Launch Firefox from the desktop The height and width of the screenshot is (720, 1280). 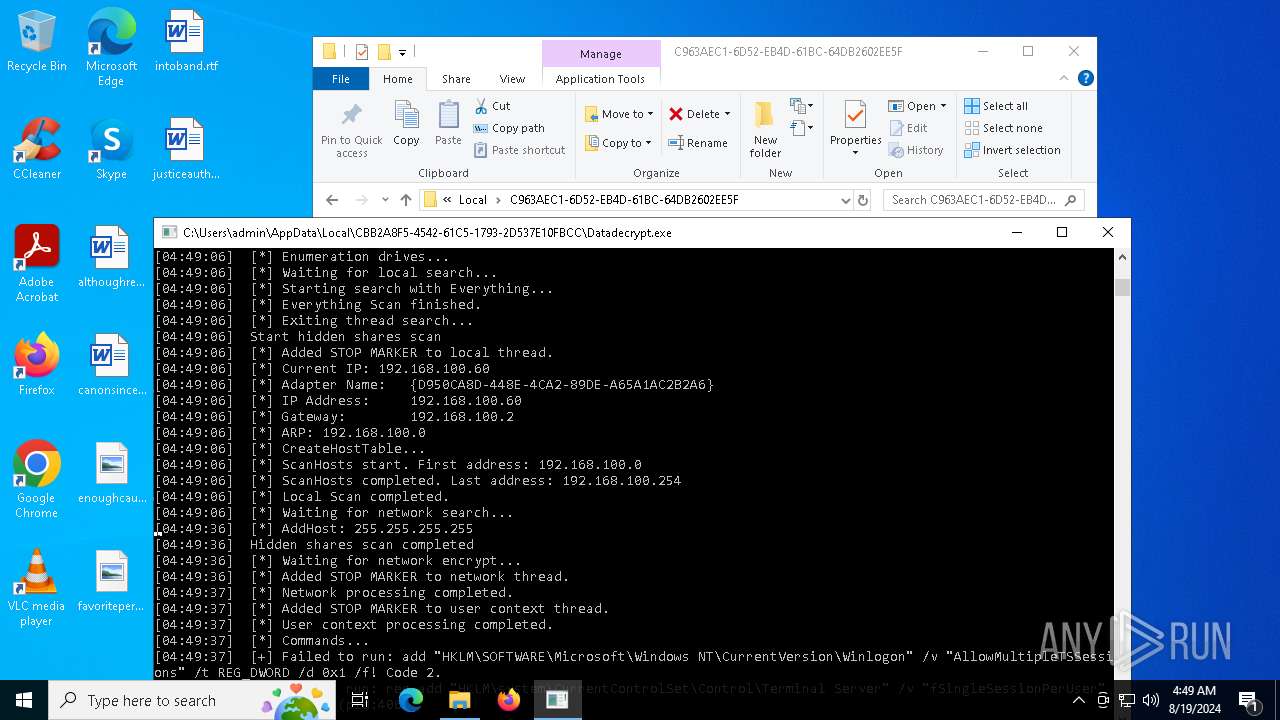(37, 366)
